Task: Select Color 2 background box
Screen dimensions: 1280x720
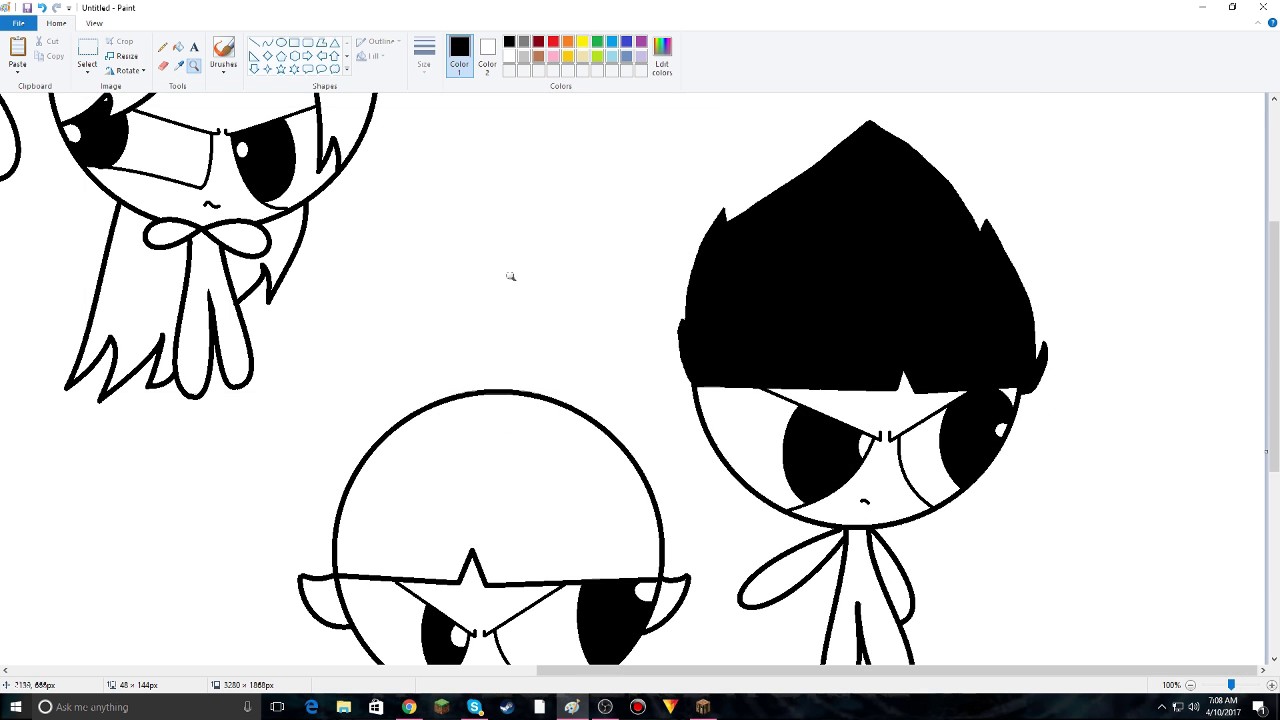Action: (487, 55)
